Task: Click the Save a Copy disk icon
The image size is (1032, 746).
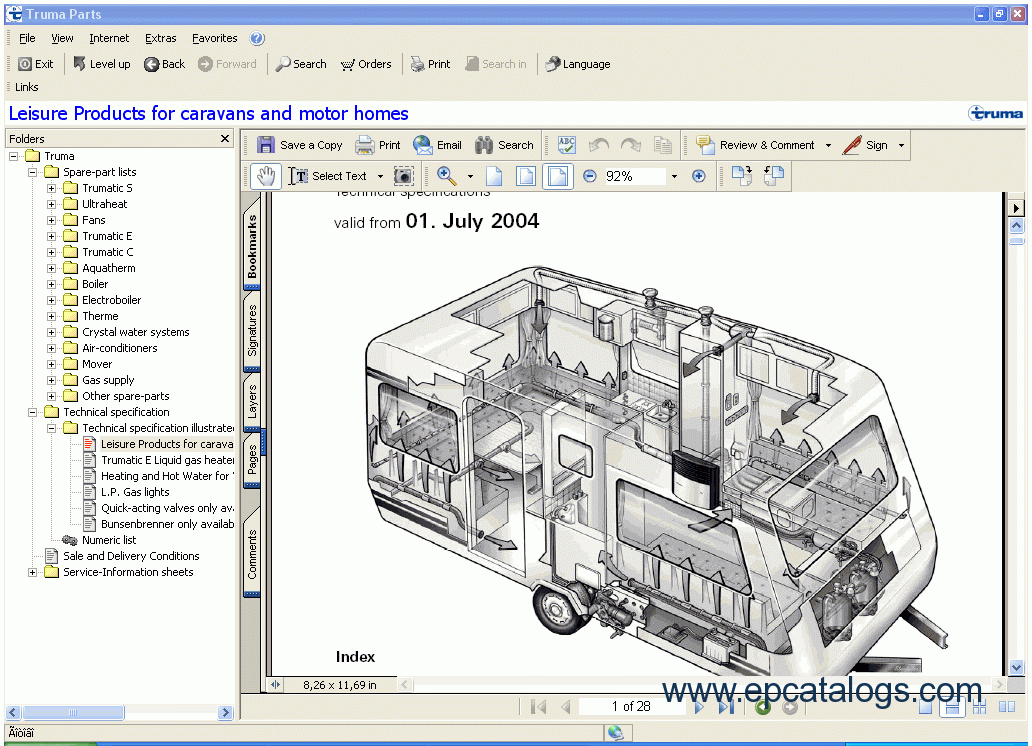Action: point(266,145)
